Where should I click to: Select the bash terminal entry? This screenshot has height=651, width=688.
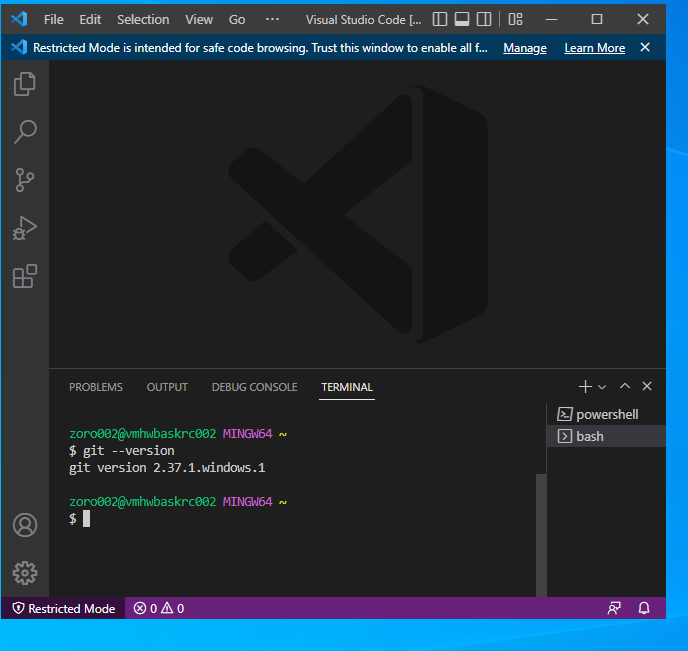[x=606, y=436]
